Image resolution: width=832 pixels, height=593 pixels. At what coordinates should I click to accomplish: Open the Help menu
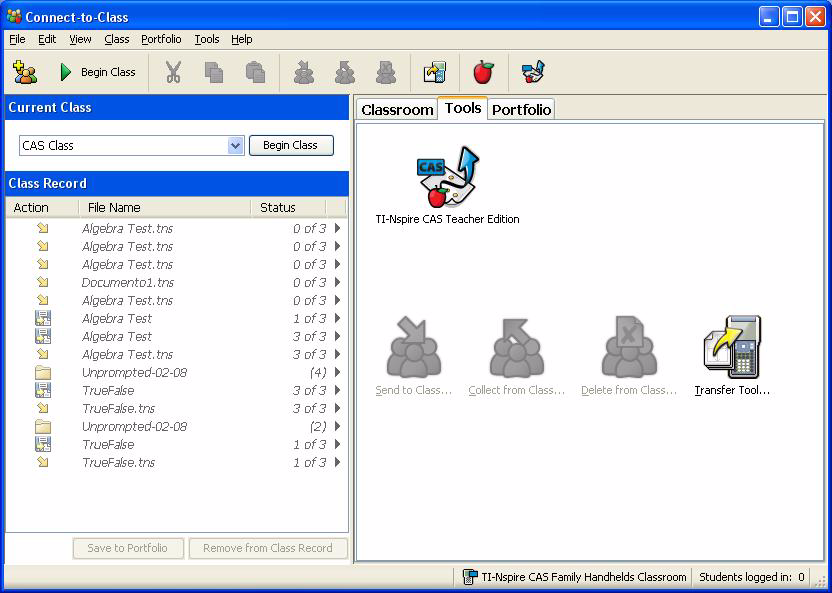241,39
